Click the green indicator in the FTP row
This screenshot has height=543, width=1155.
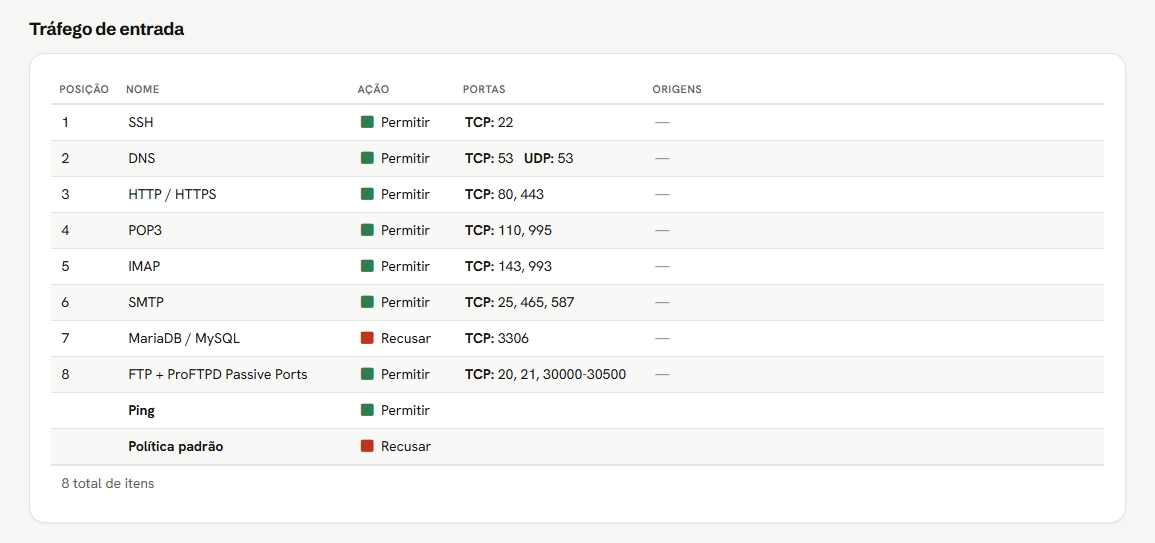pyautogui.click(x=367, y=374)
